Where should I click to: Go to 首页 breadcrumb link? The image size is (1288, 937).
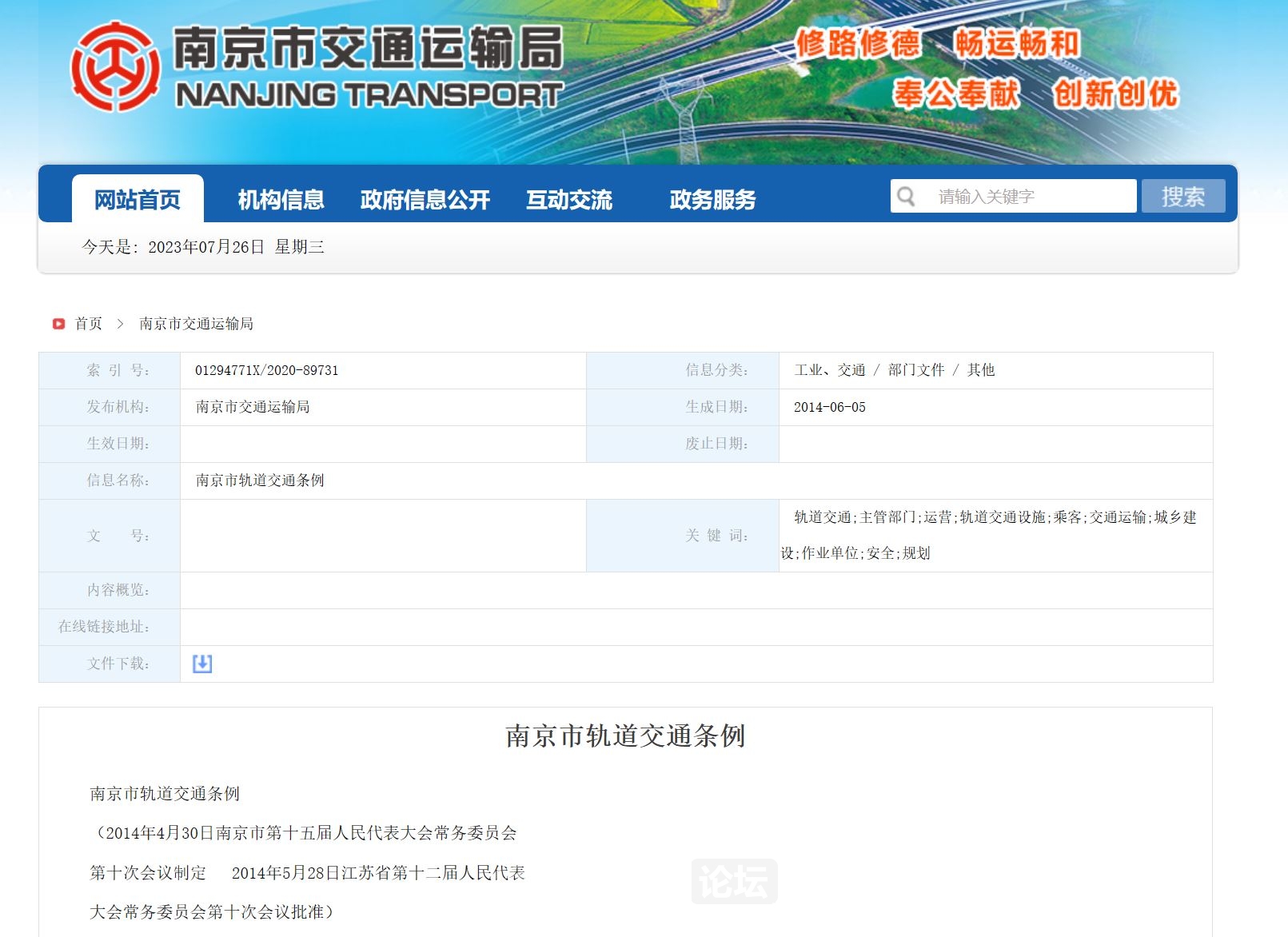[89, 324]
